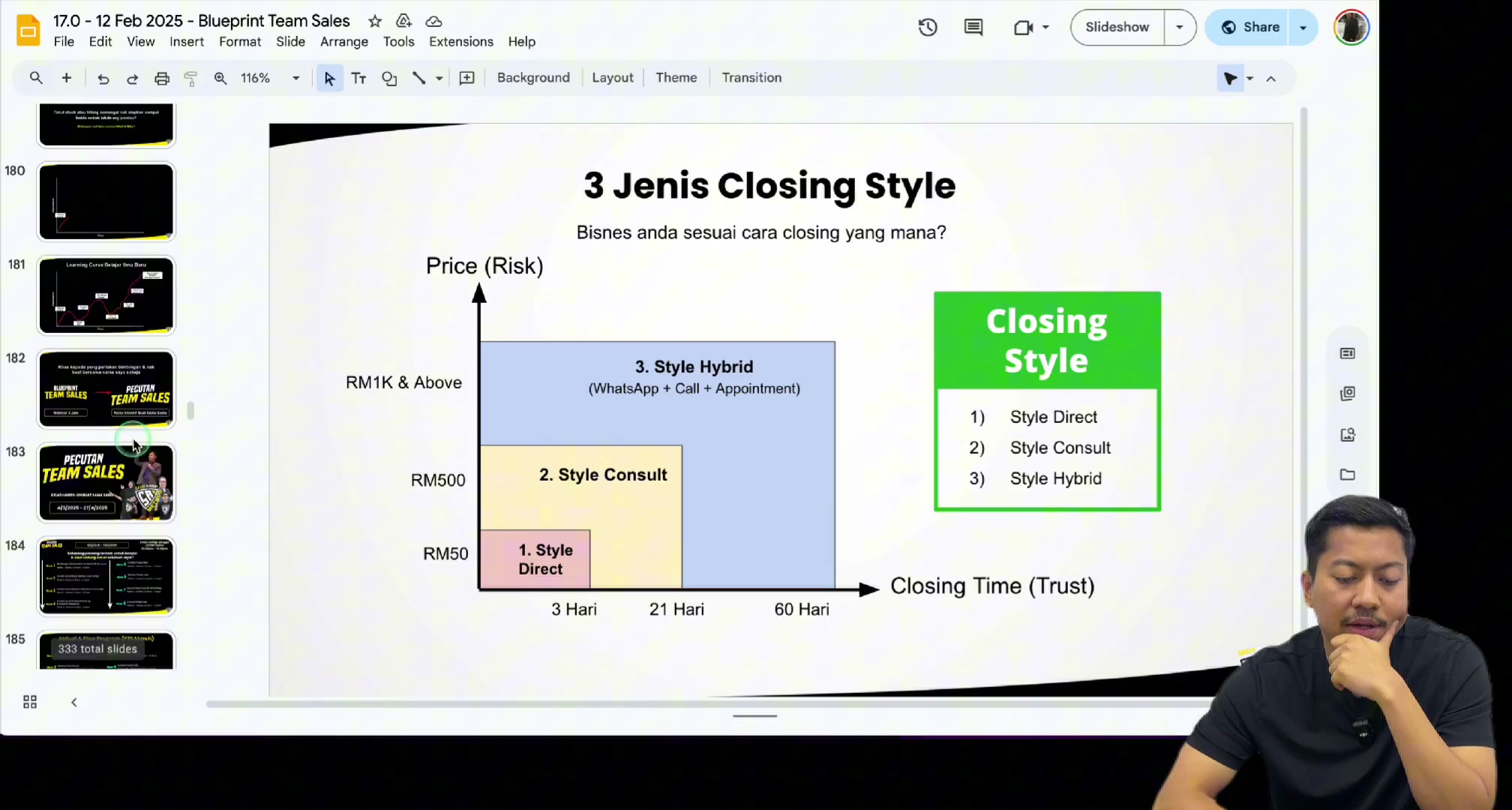Screen dimensions: 1512x810
Task: Open the File menu
Action: tap(64, 42)
